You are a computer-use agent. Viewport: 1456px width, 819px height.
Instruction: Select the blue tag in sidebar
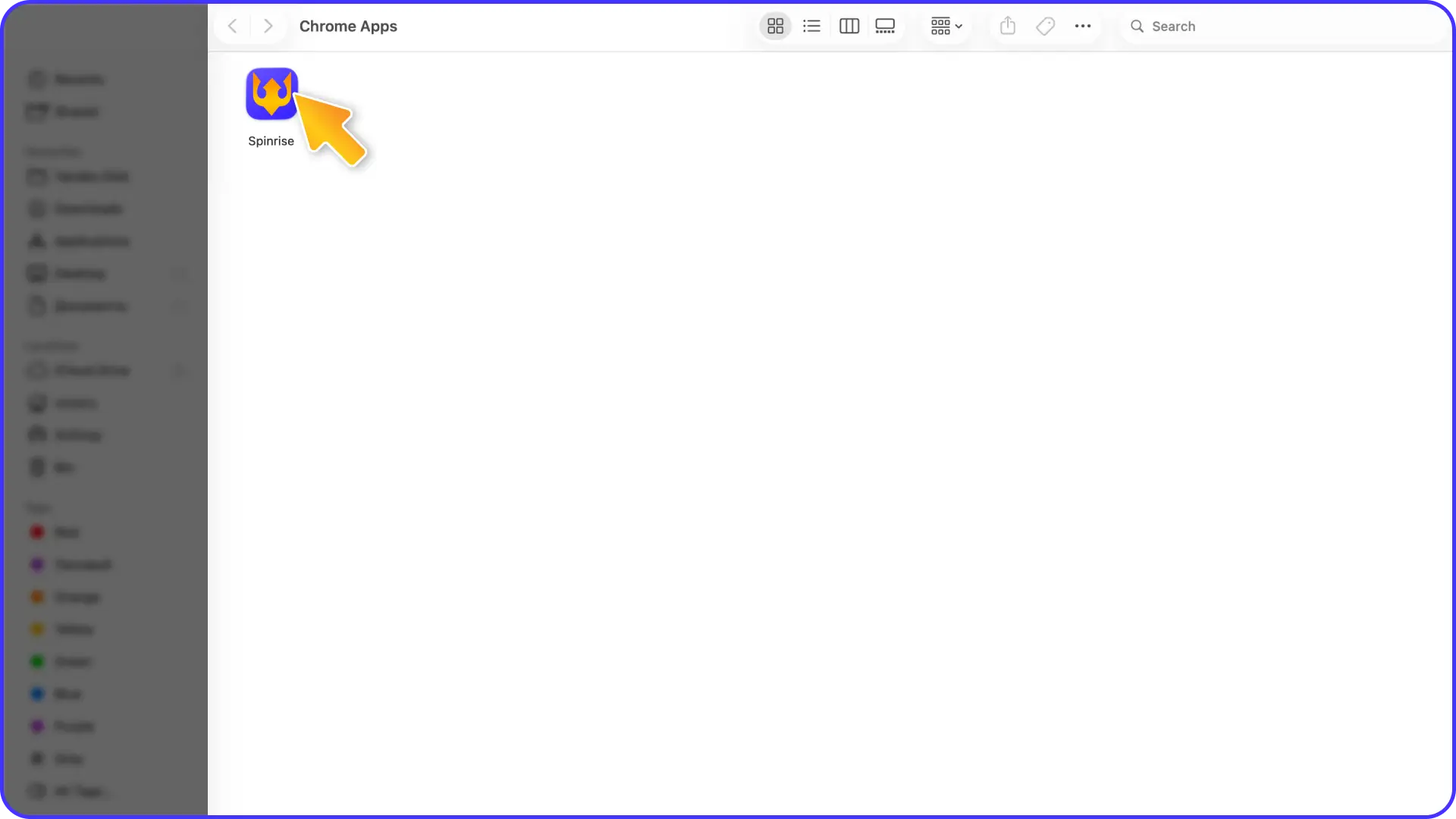pyautogui.click(x=55, y=694)
